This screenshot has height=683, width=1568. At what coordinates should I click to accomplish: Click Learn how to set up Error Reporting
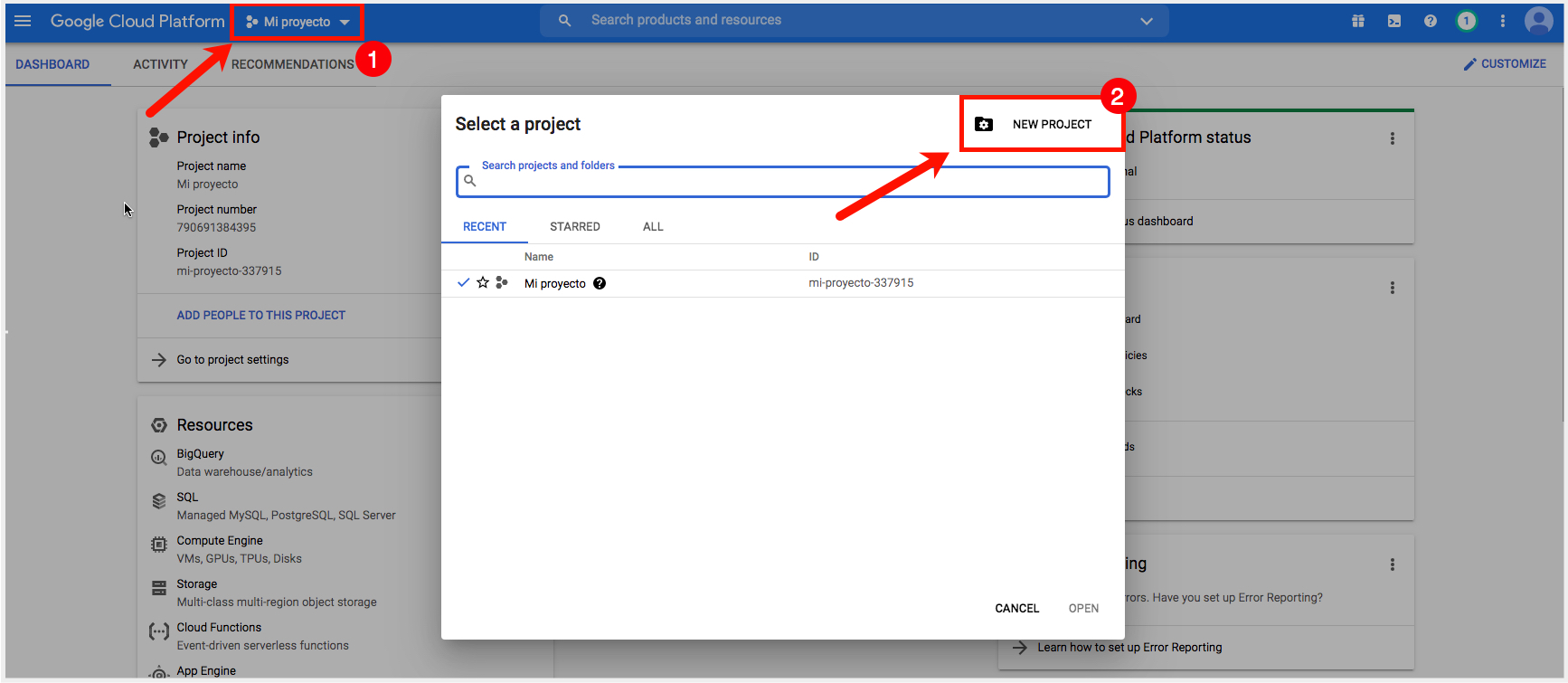pyautogui.click(x=1129, y=648)
